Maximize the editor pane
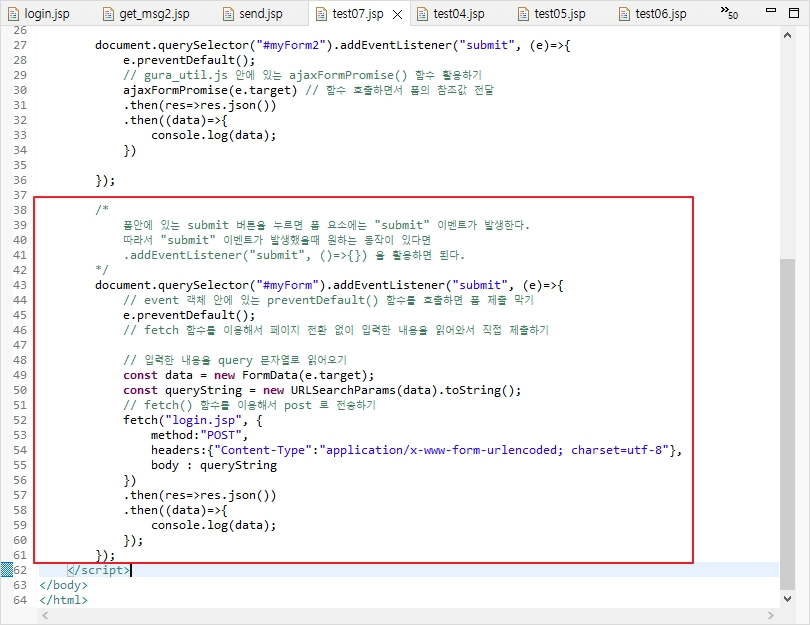Image resolution: width=810 pixels, height=625 pixels. coord(794,12)
